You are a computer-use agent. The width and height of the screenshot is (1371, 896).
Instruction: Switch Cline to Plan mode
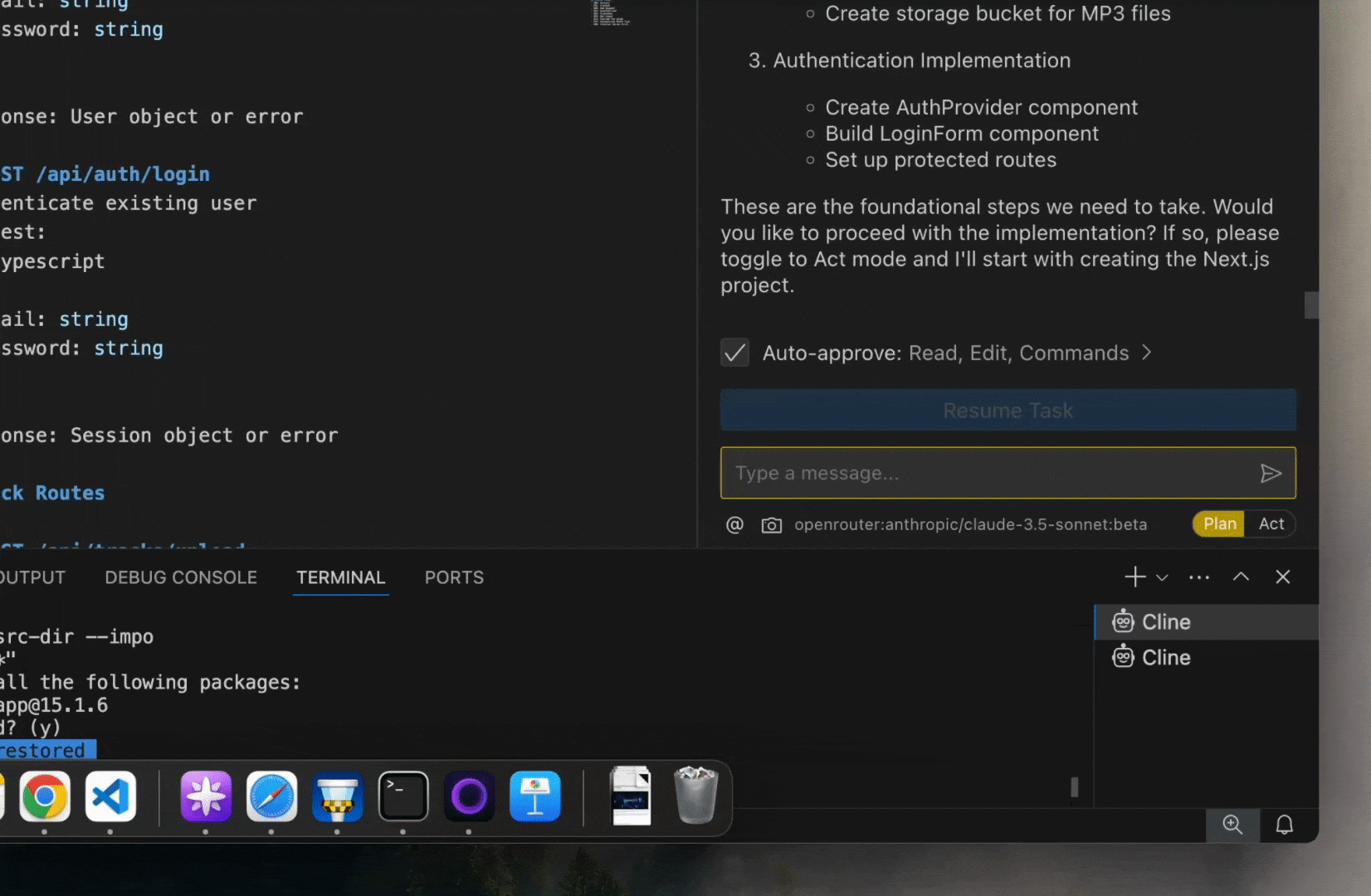click(x=1219, y=523)
